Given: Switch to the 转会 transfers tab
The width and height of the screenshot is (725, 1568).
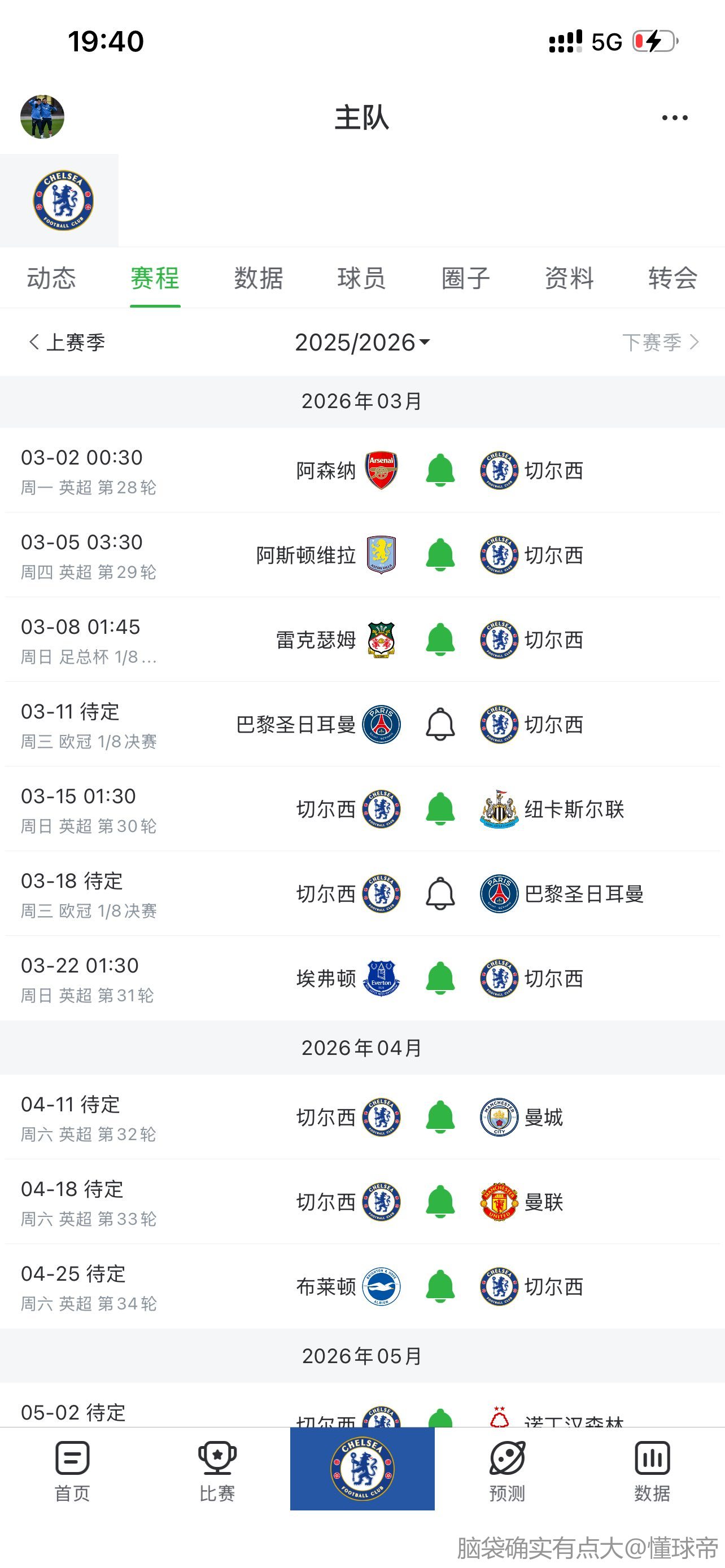Looking at the screenshot, I should click(x=672, y=278).
